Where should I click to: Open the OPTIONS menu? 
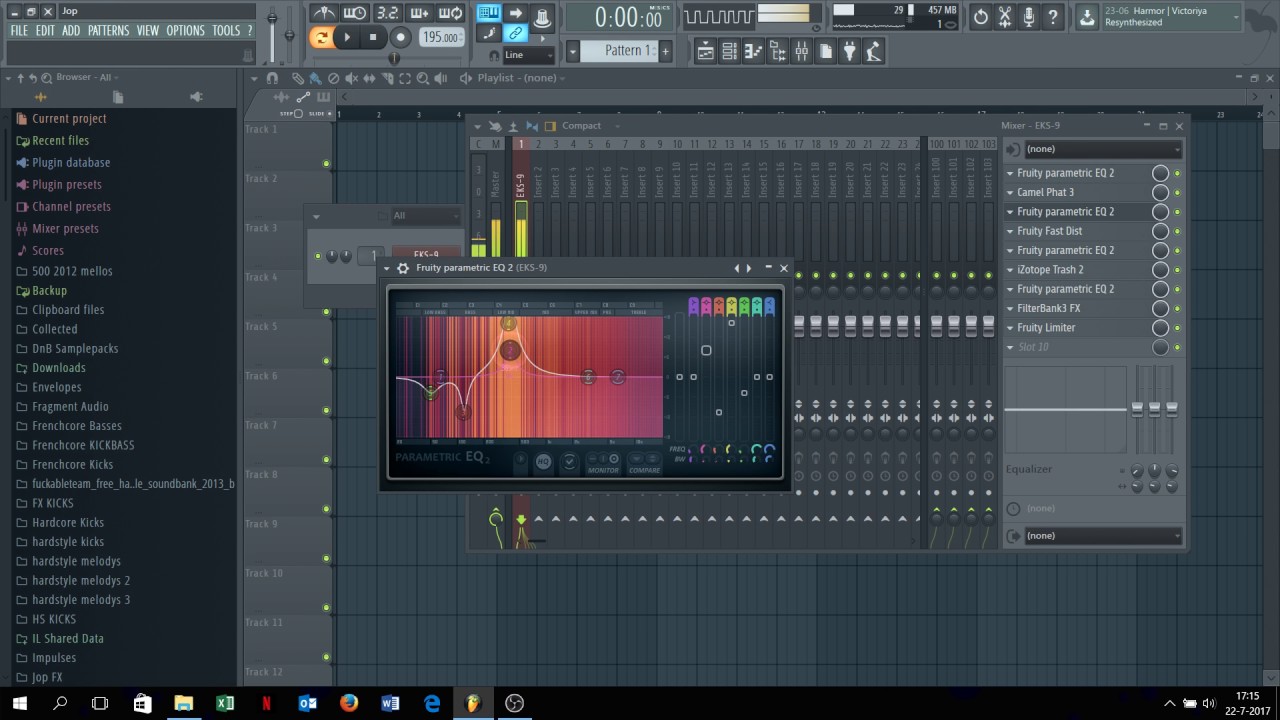point(185,31)
